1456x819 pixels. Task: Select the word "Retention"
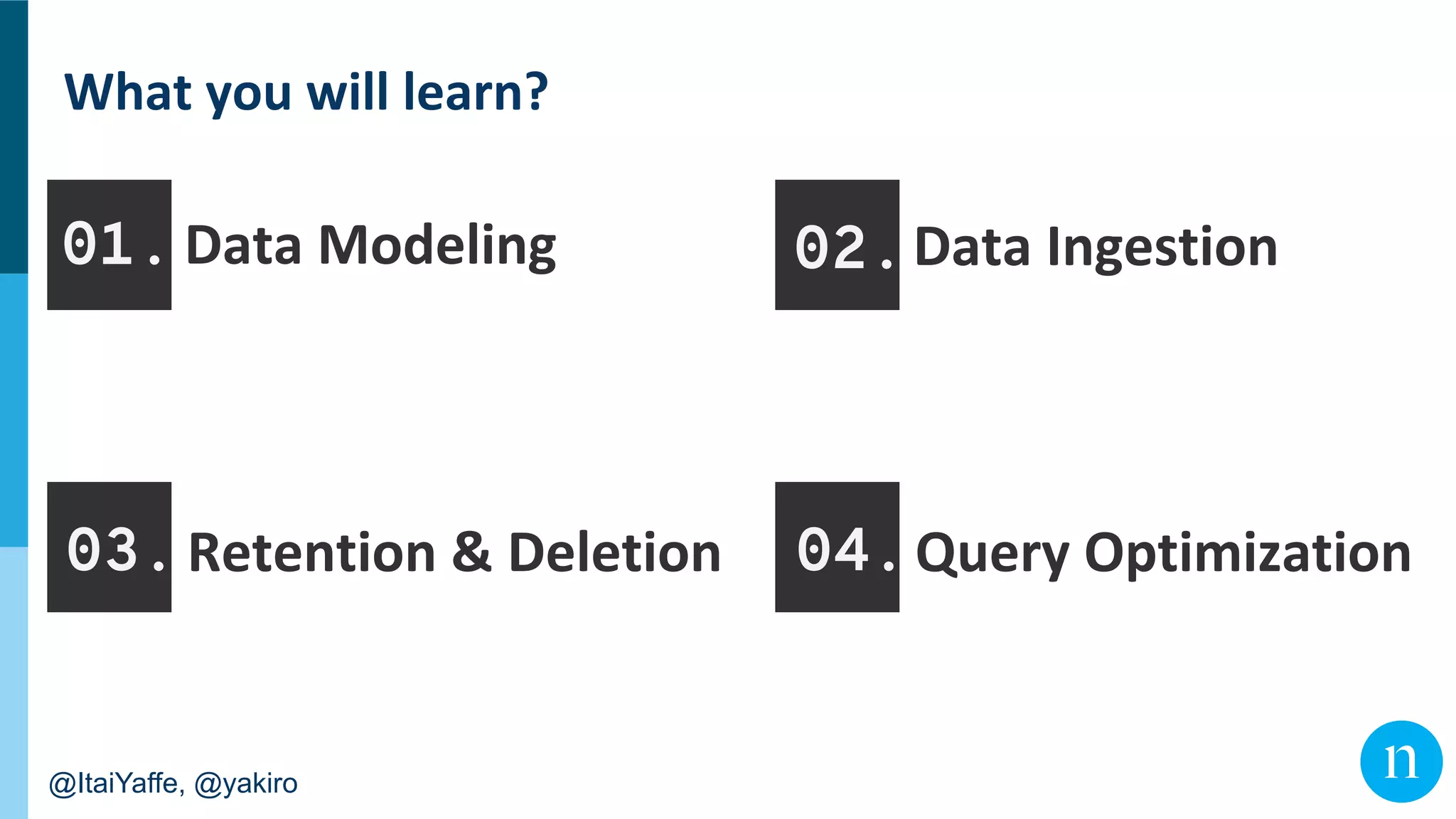[x=312, y=553]
